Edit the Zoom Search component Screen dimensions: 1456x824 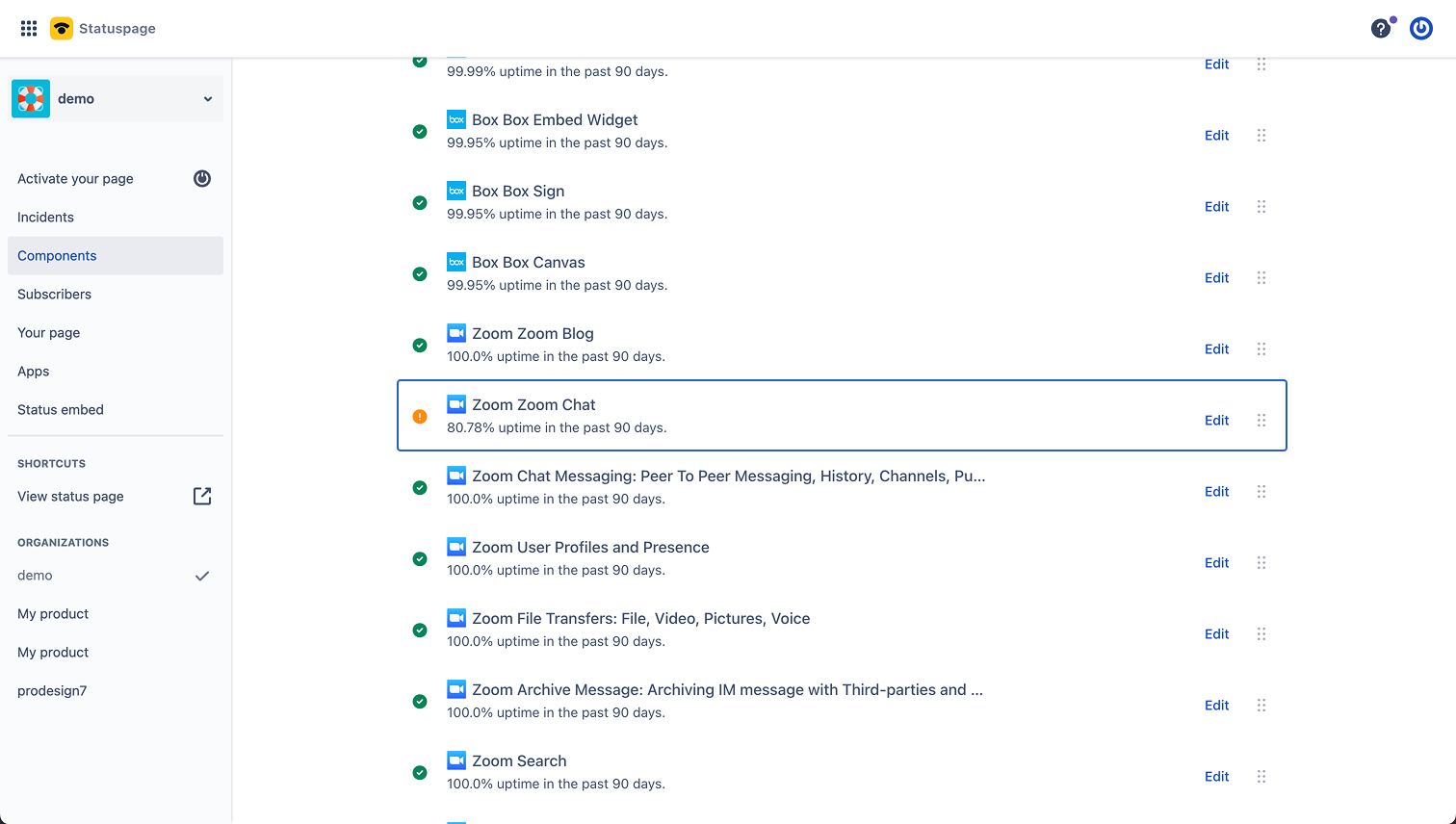click(x=1217, y=777)
